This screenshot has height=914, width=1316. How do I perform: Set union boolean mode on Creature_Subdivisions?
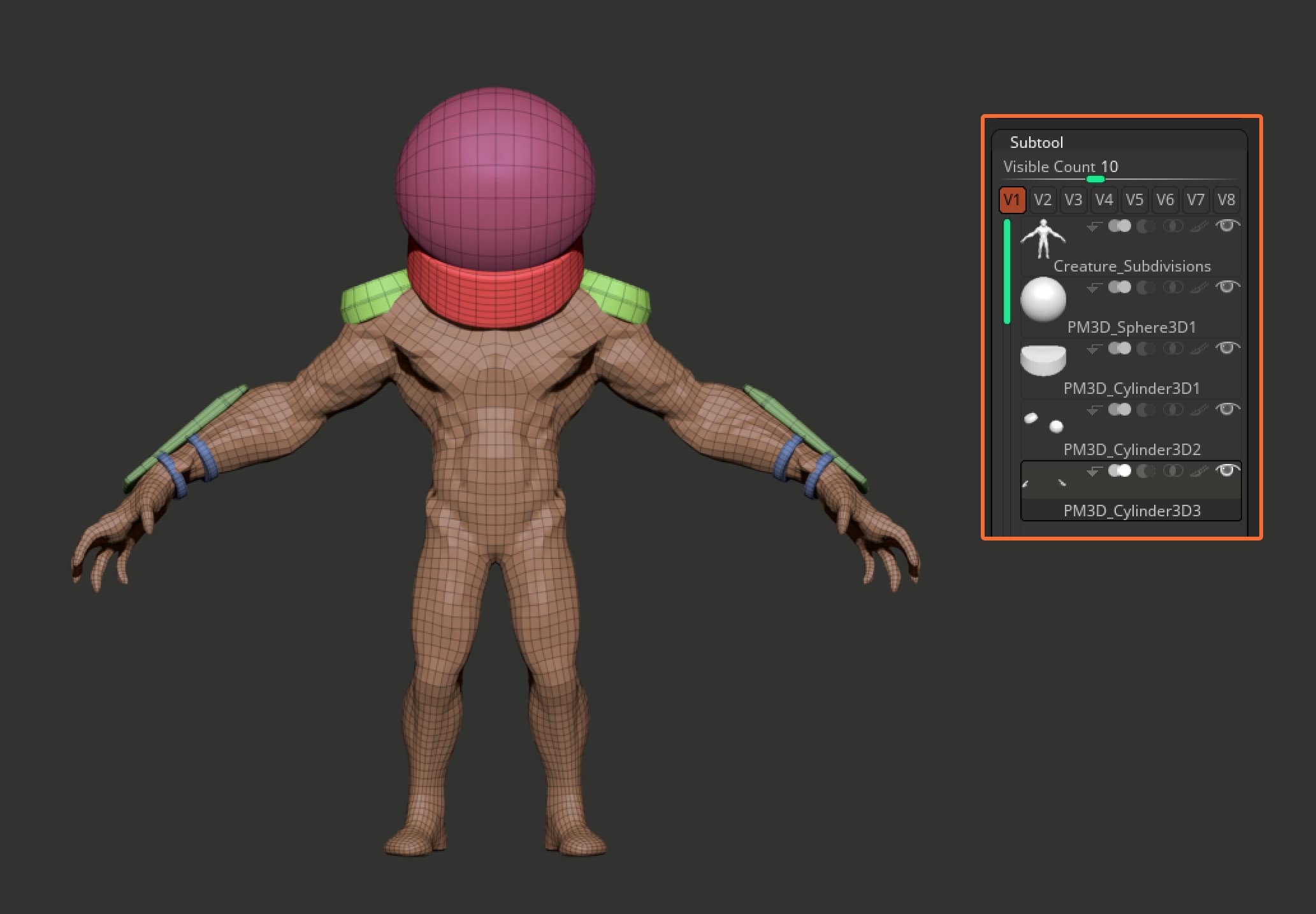[1119, 226]
